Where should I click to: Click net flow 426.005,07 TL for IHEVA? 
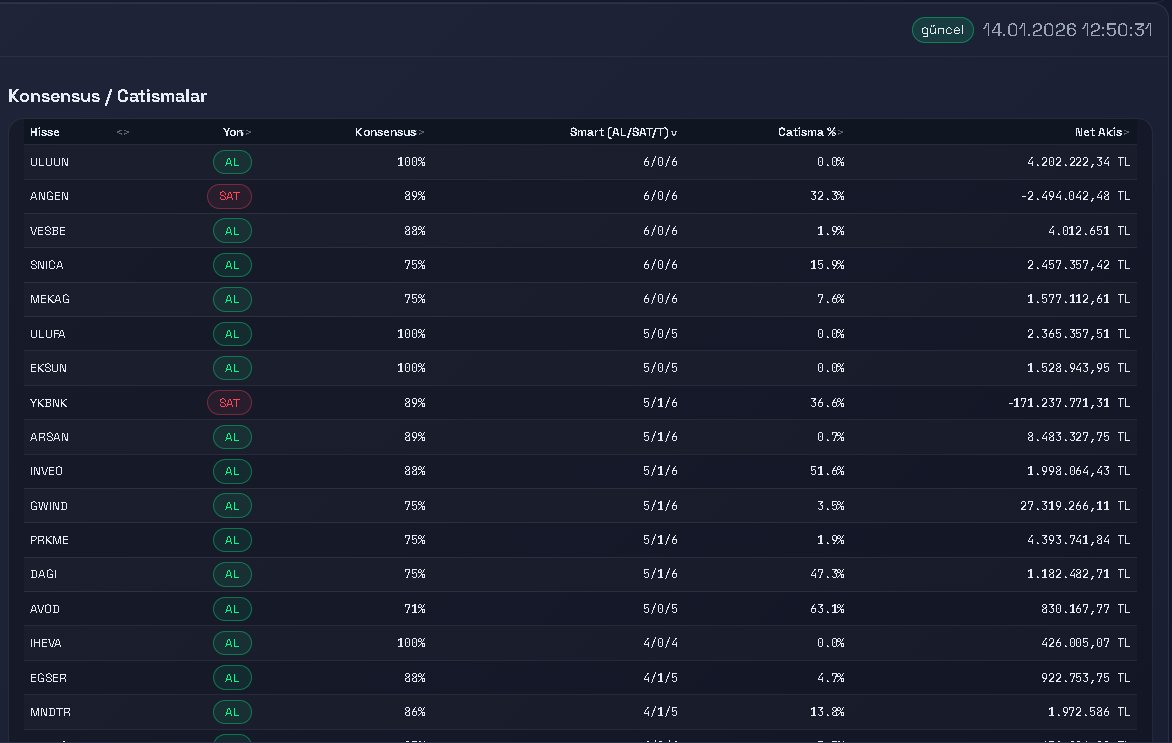click(x=1085, y=643)
